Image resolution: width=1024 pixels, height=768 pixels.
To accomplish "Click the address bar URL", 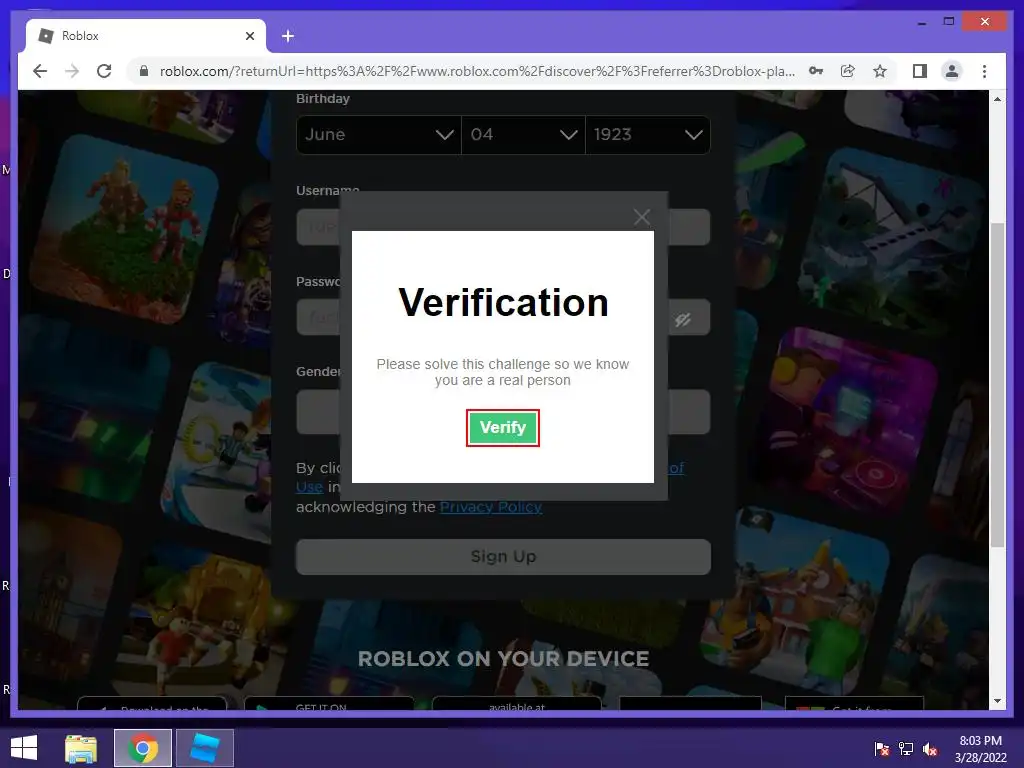I will pos(477,71).
